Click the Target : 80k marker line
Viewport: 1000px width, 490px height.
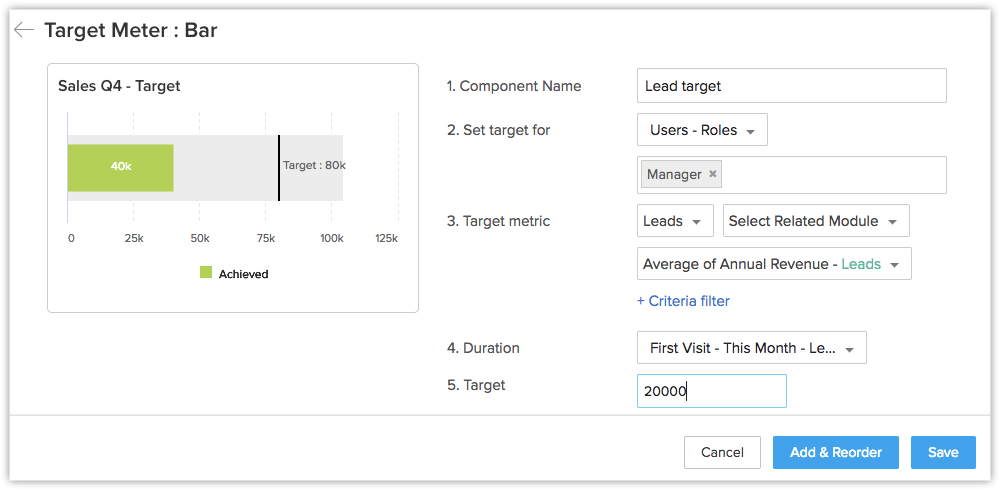click(279, 167)
